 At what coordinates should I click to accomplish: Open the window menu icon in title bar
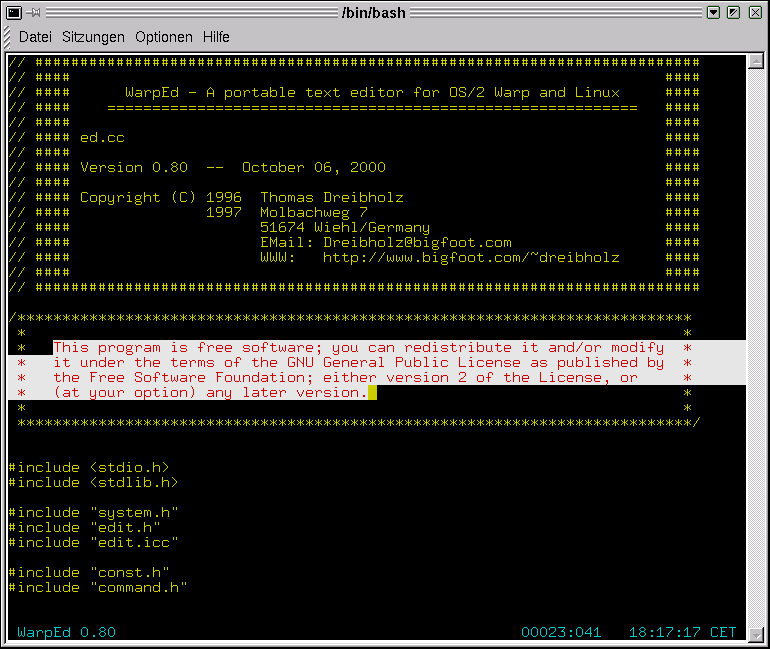tap(14, 12)
